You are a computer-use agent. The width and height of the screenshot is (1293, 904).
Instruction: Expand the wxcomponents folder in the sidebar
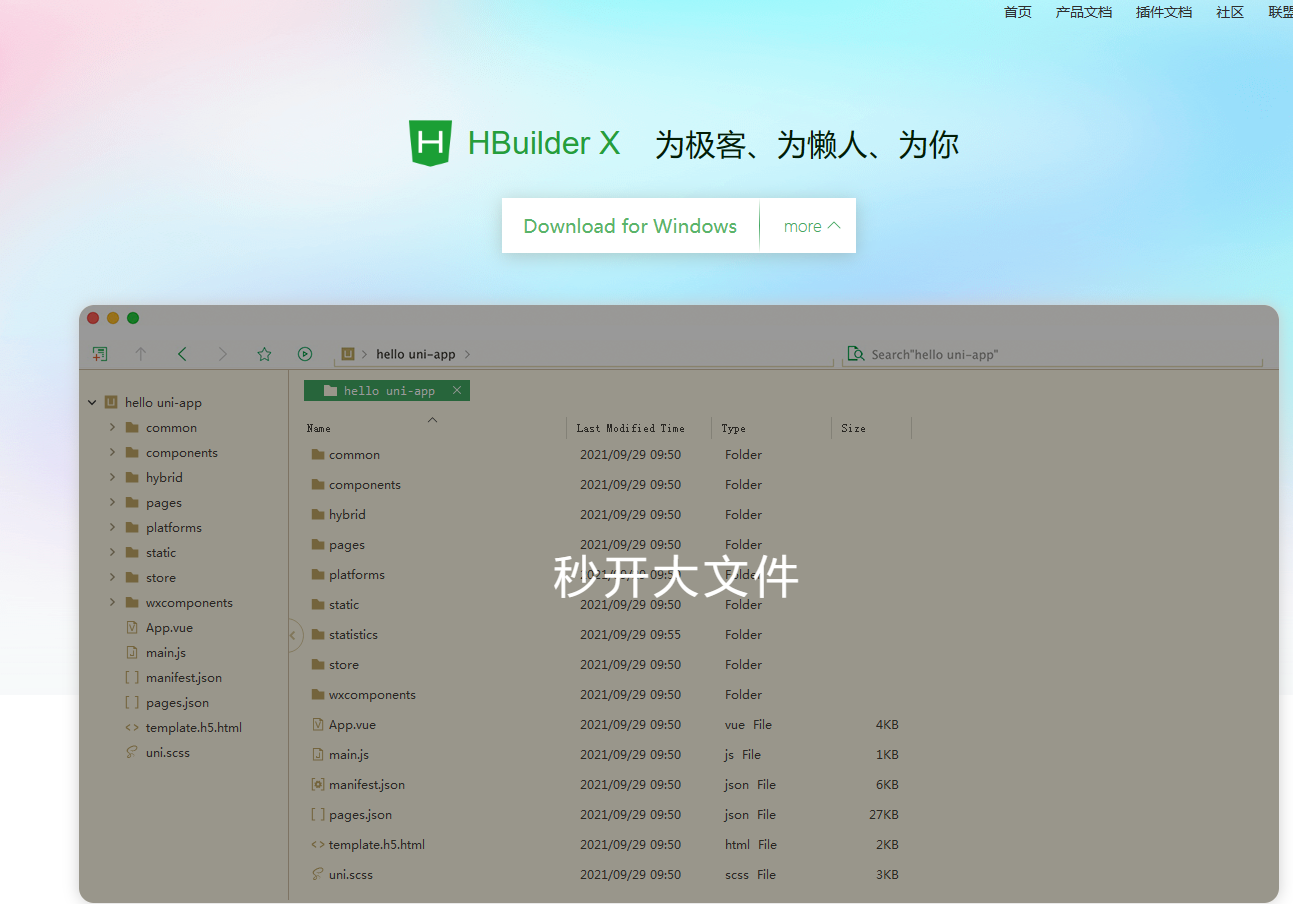pyautogui.click(x=112, y=602)
